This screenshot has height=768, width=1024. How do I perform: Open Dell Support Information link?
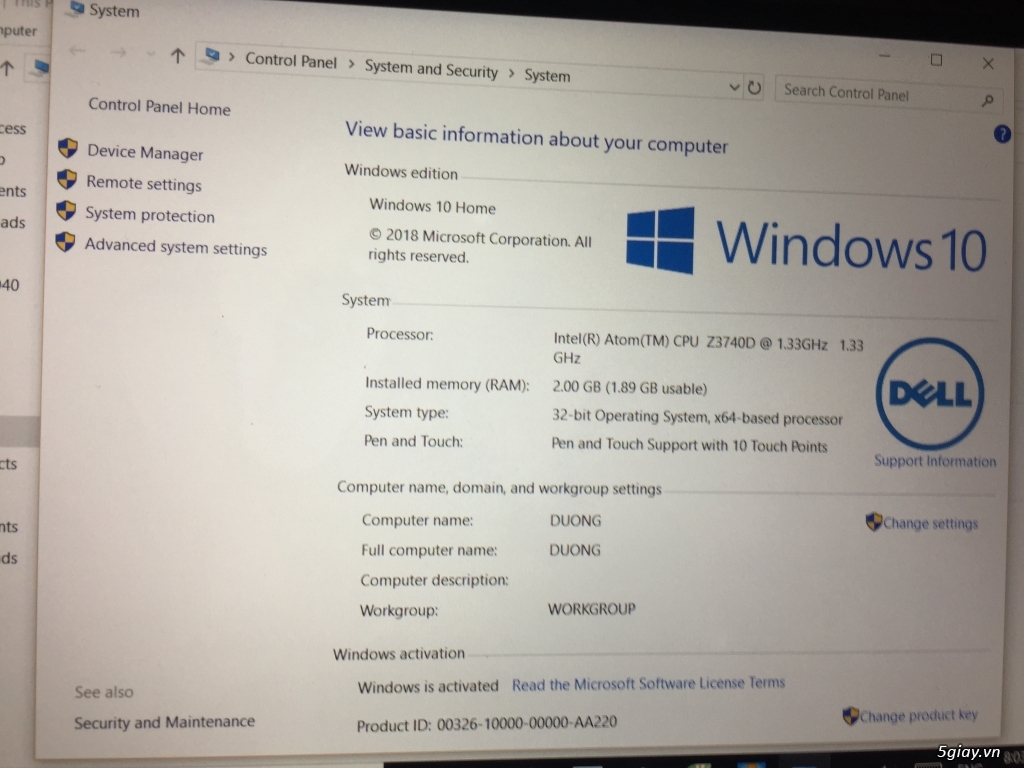pyautogui.click(x=935, y=461)
